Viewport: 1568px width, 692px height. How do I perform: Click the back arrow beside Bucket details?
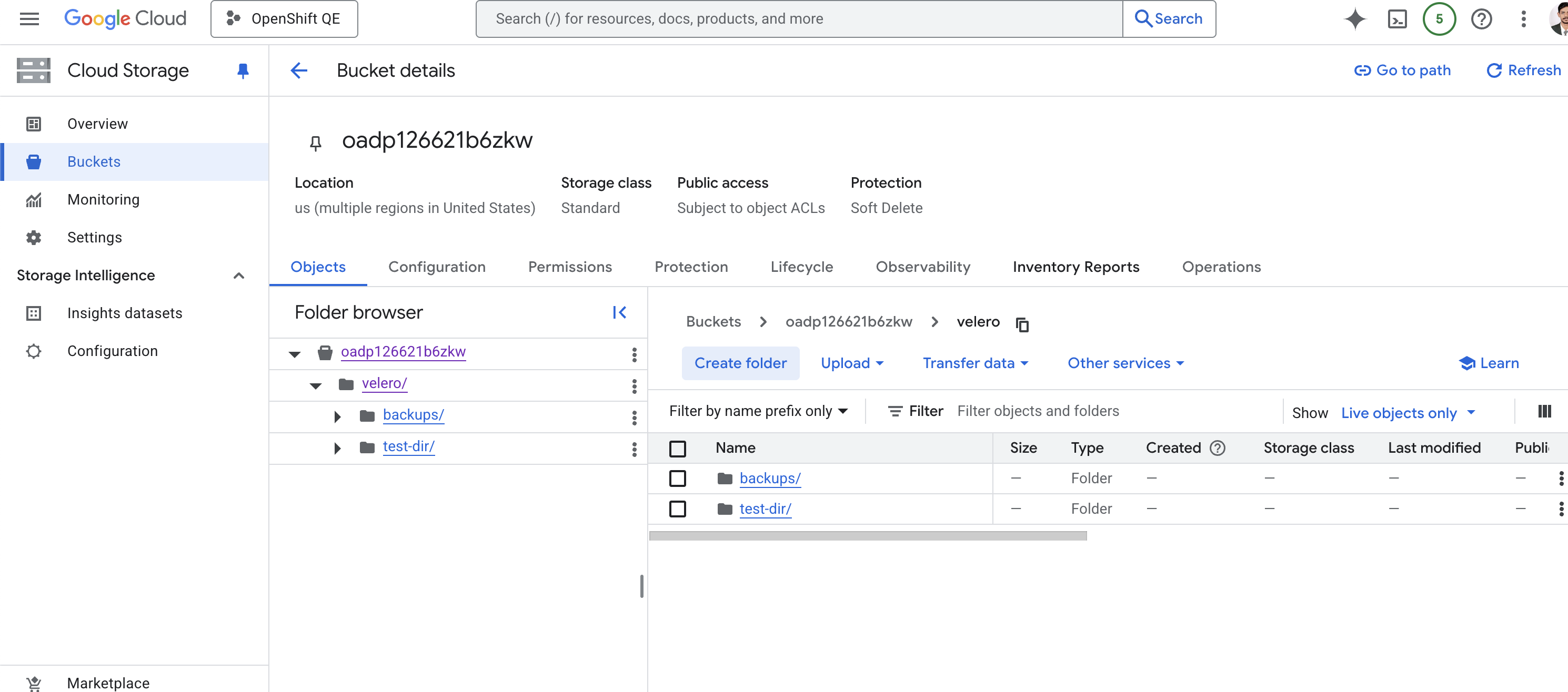299,70
